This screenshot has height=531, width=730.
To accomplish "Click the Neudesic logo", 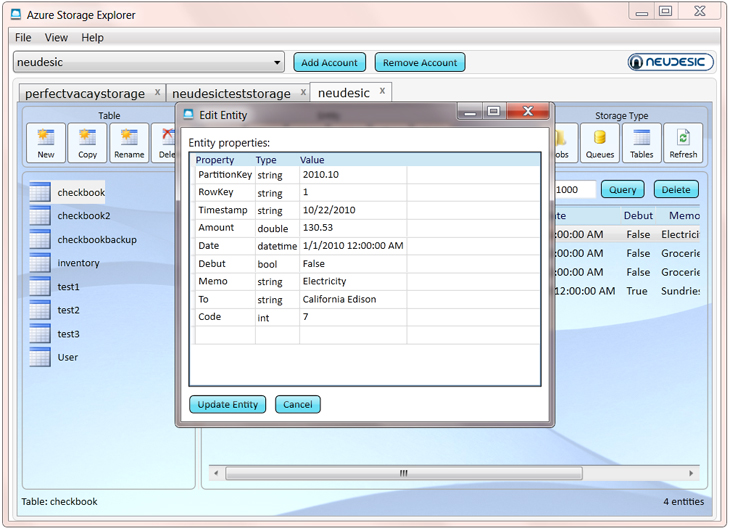I will click(670, 62).
